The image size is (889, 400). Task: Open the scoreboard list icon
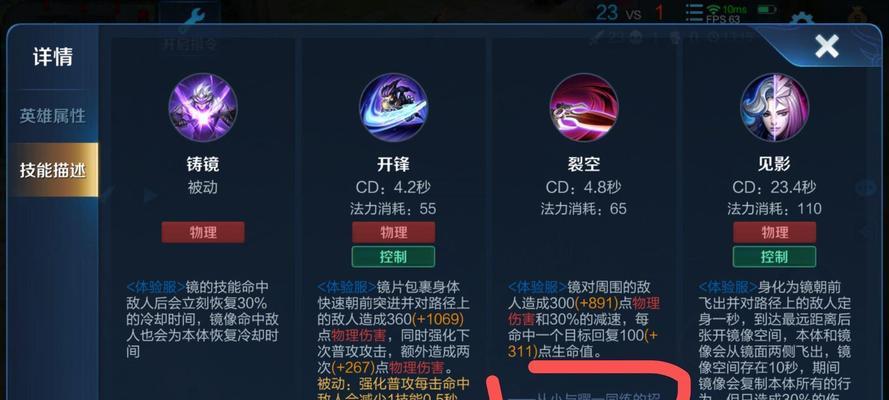coord(693,12)
